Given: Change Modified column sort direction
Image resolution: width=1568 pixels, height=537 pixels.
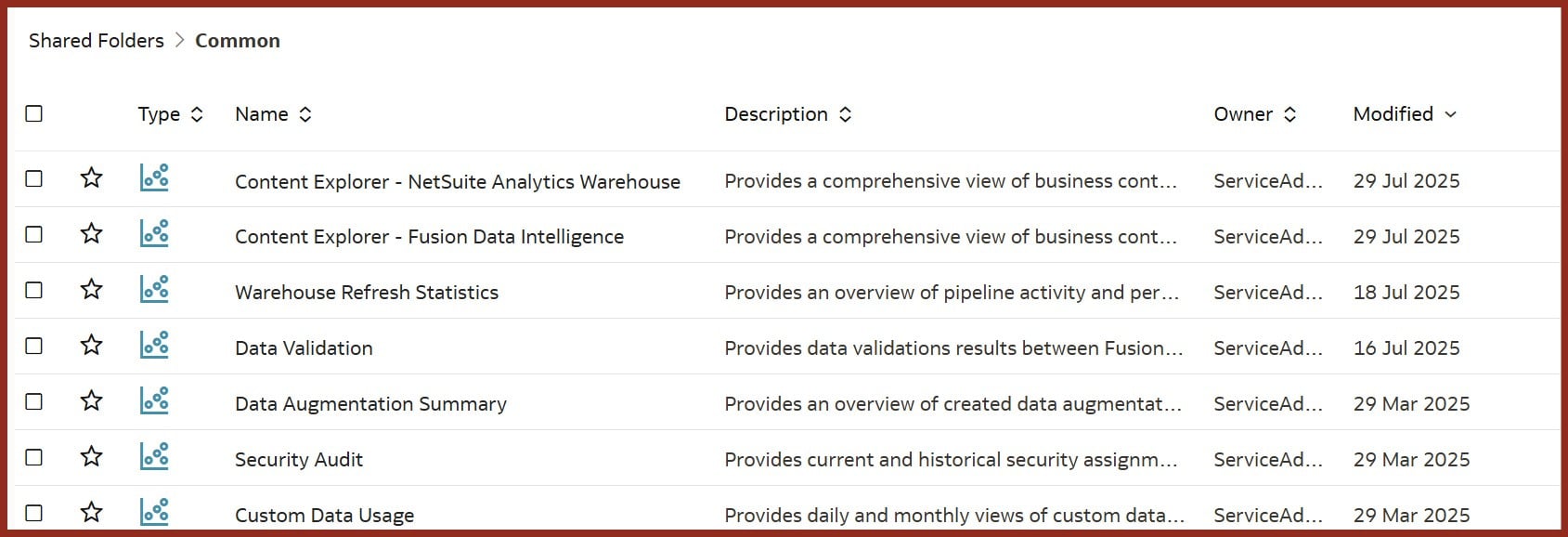Looking at the screenshot, I should click(1451, 114).
